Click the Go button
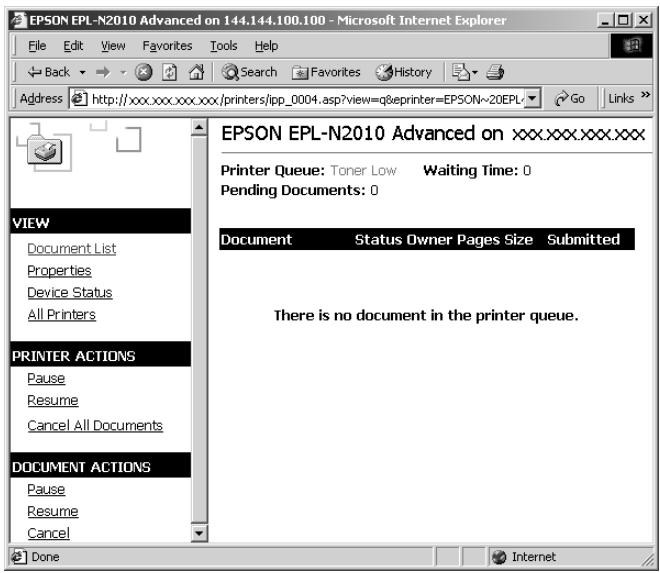 coord(570,99)
